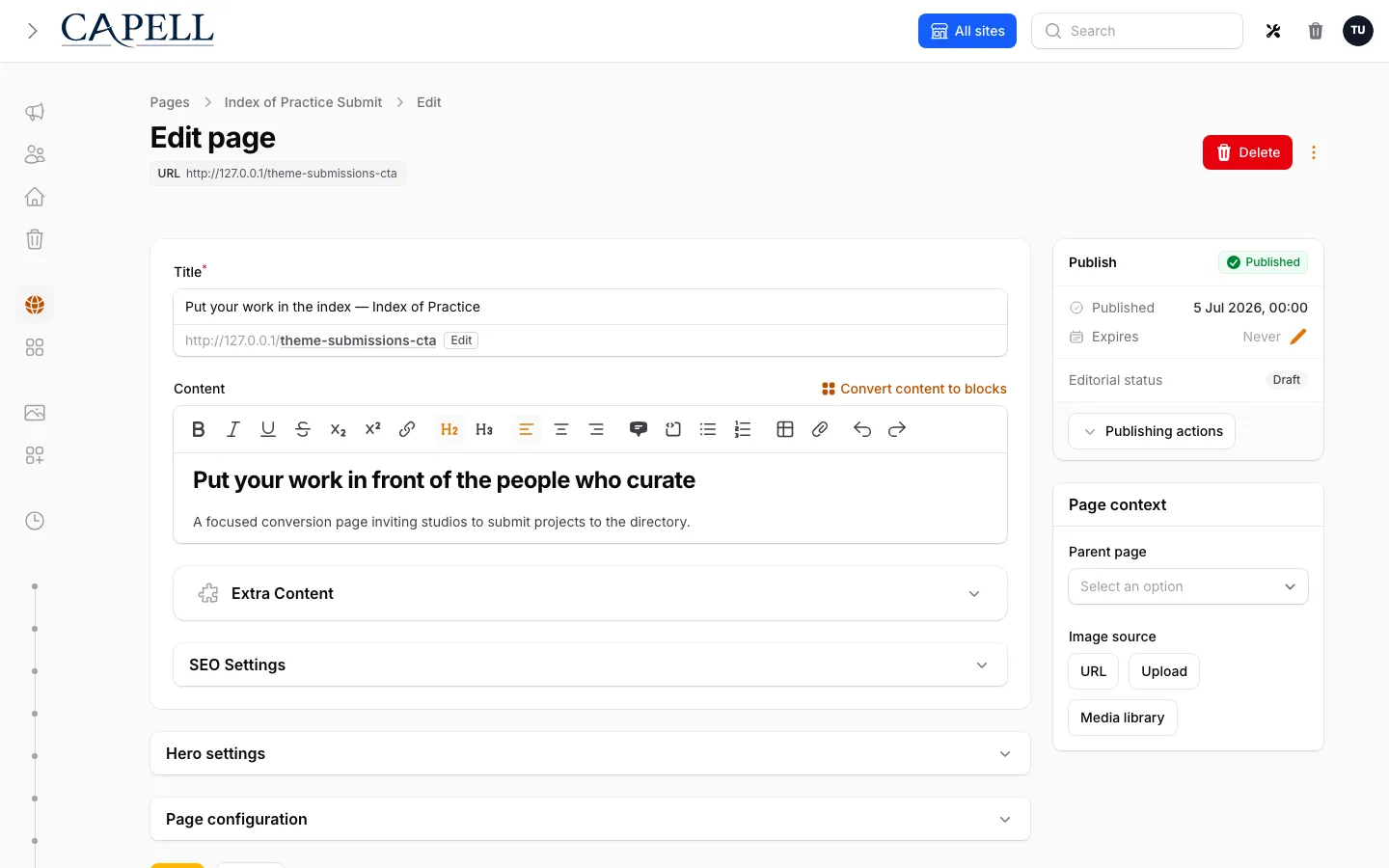The height and width of the screenshot is (868, 1389).
Task: Align text right
Action: [596, 430]
